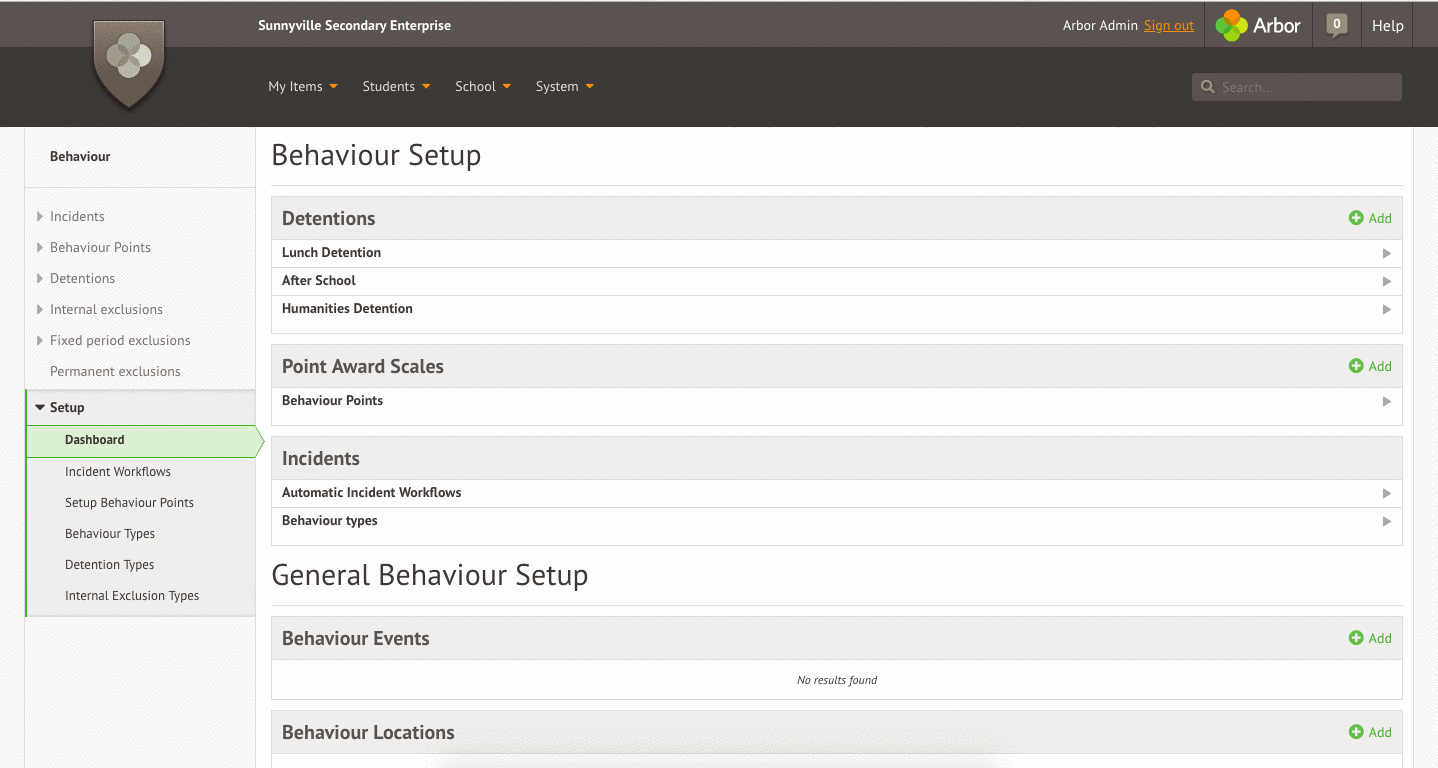
Task: Select Detention Types in the sidebar
Action: pos(109,565)
